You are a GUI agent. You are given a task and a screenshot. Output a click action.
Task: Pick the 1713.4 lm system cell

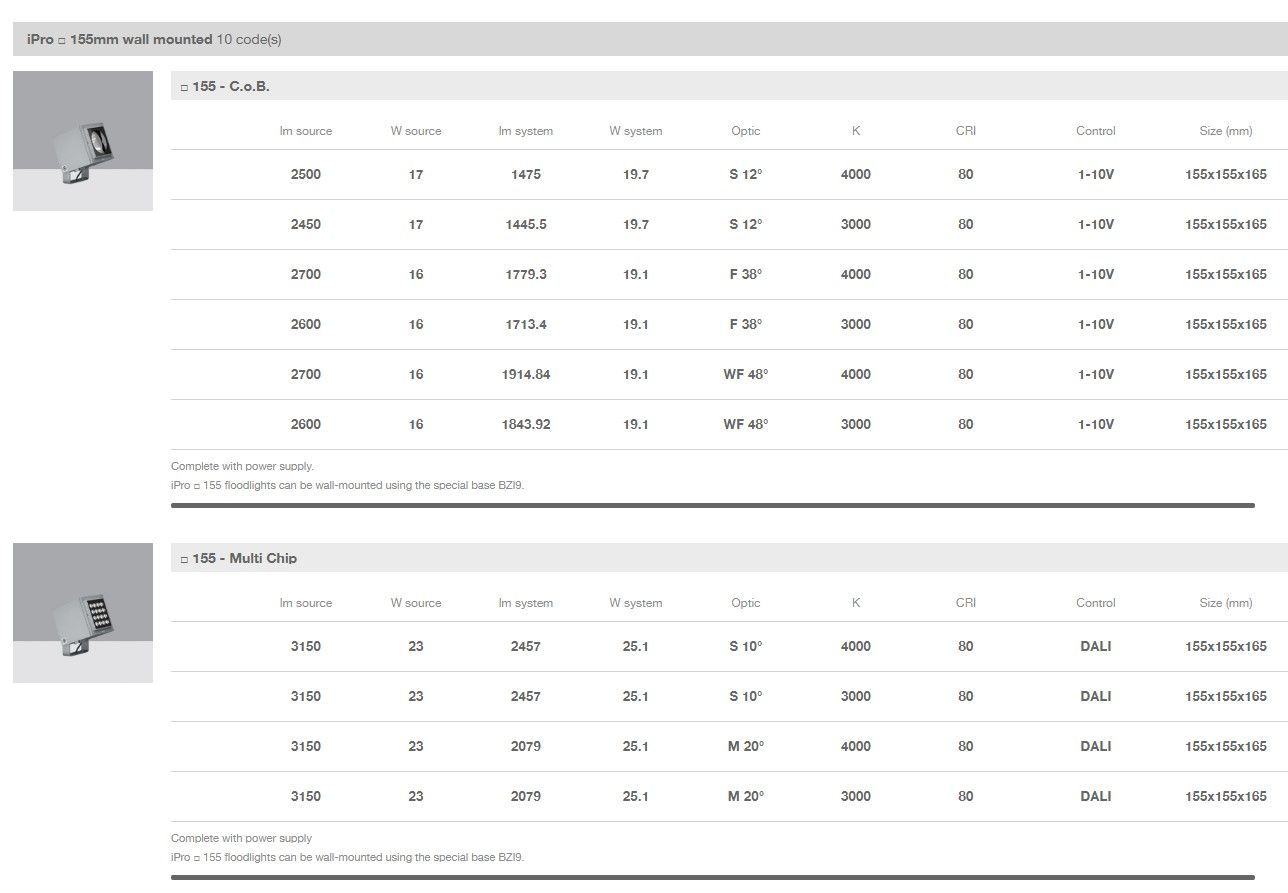click(x=526, y=324)
